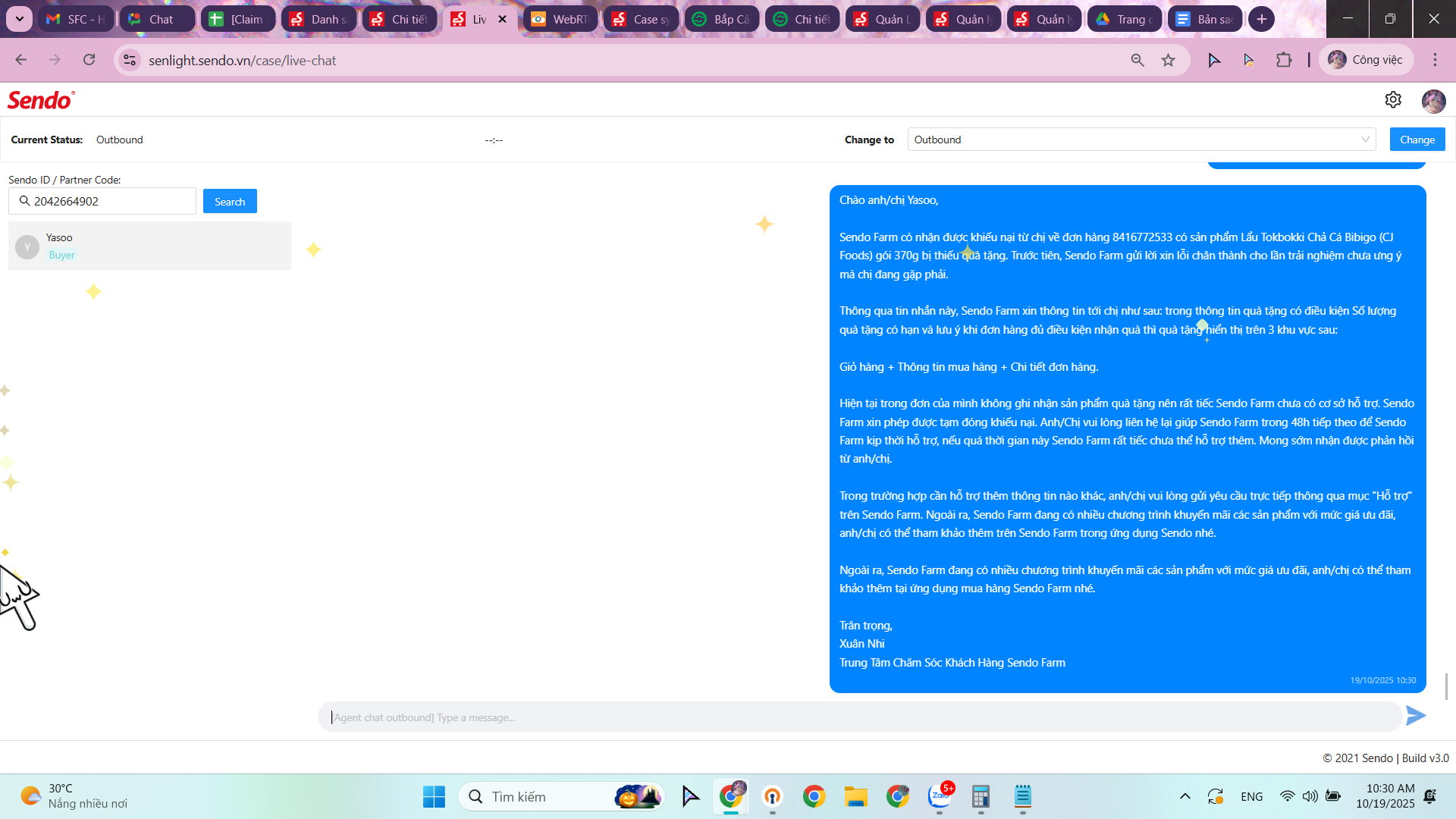Open the agent profile avatar
The image size is (1456, 819).
click(x=1433, y=100)
